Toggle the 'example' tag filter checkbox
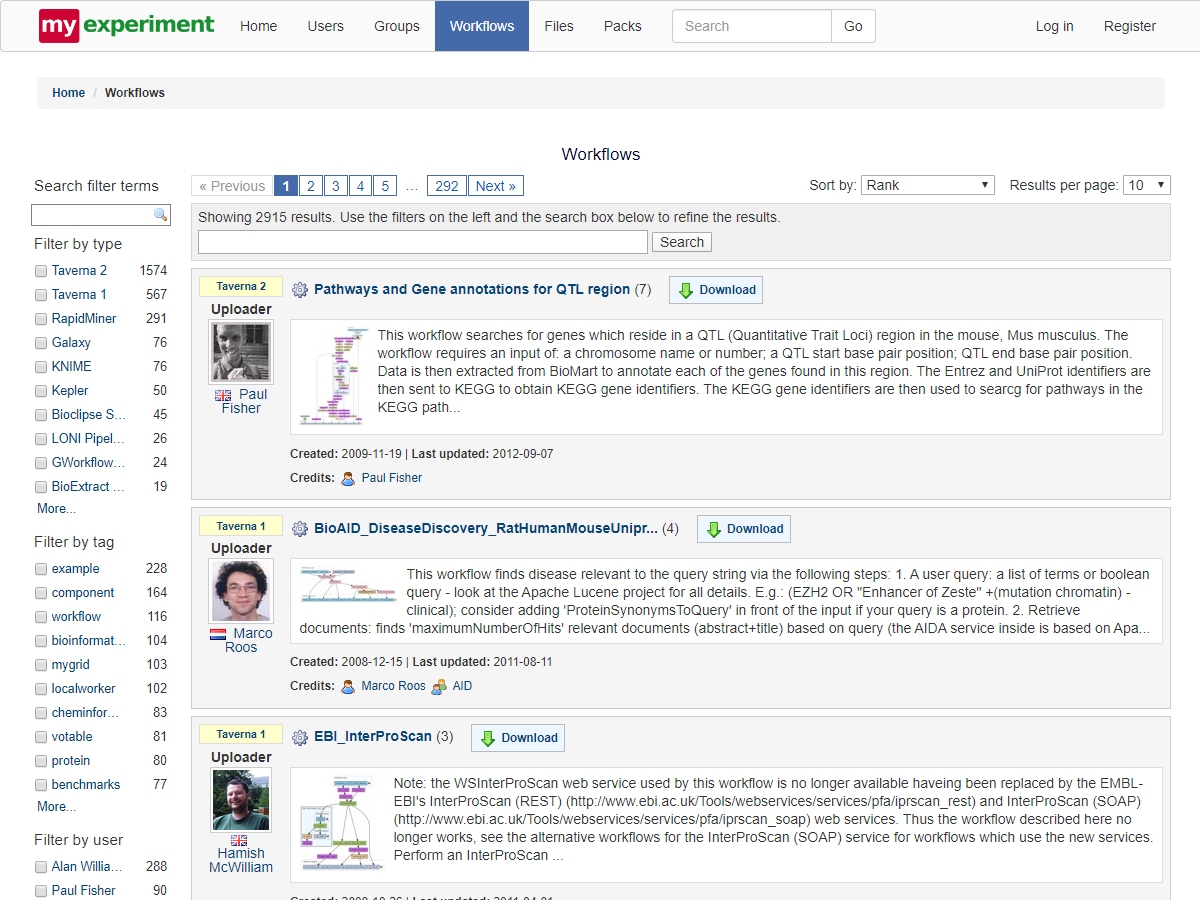 coord(41,569)
